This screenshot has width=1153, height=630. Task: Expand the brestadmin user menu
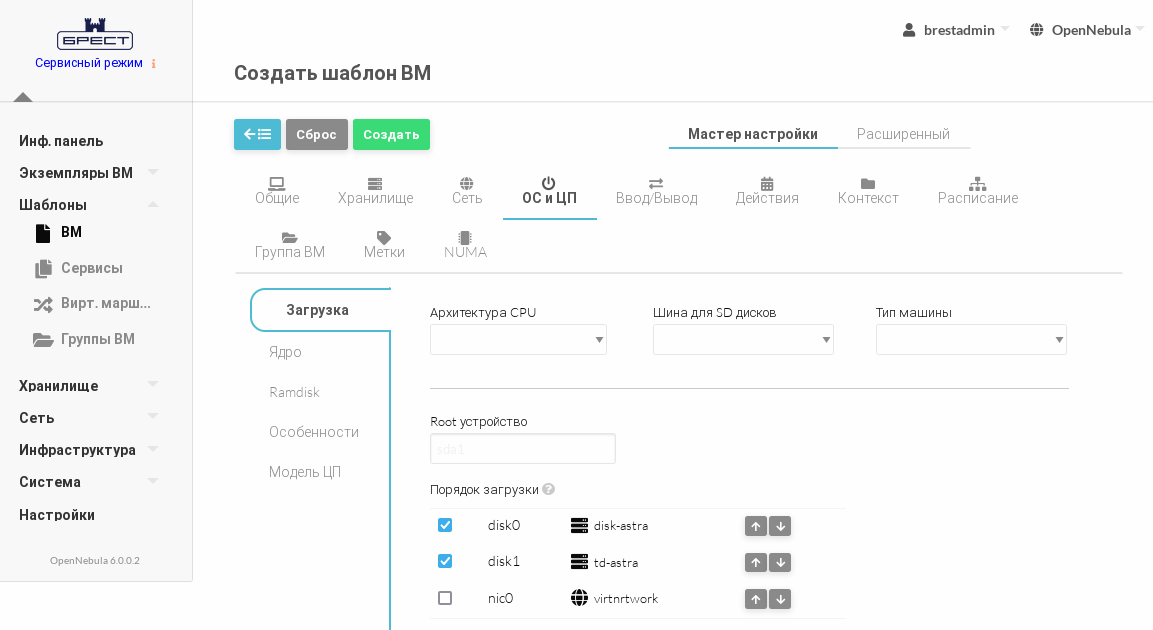click(x=957, y=30)
